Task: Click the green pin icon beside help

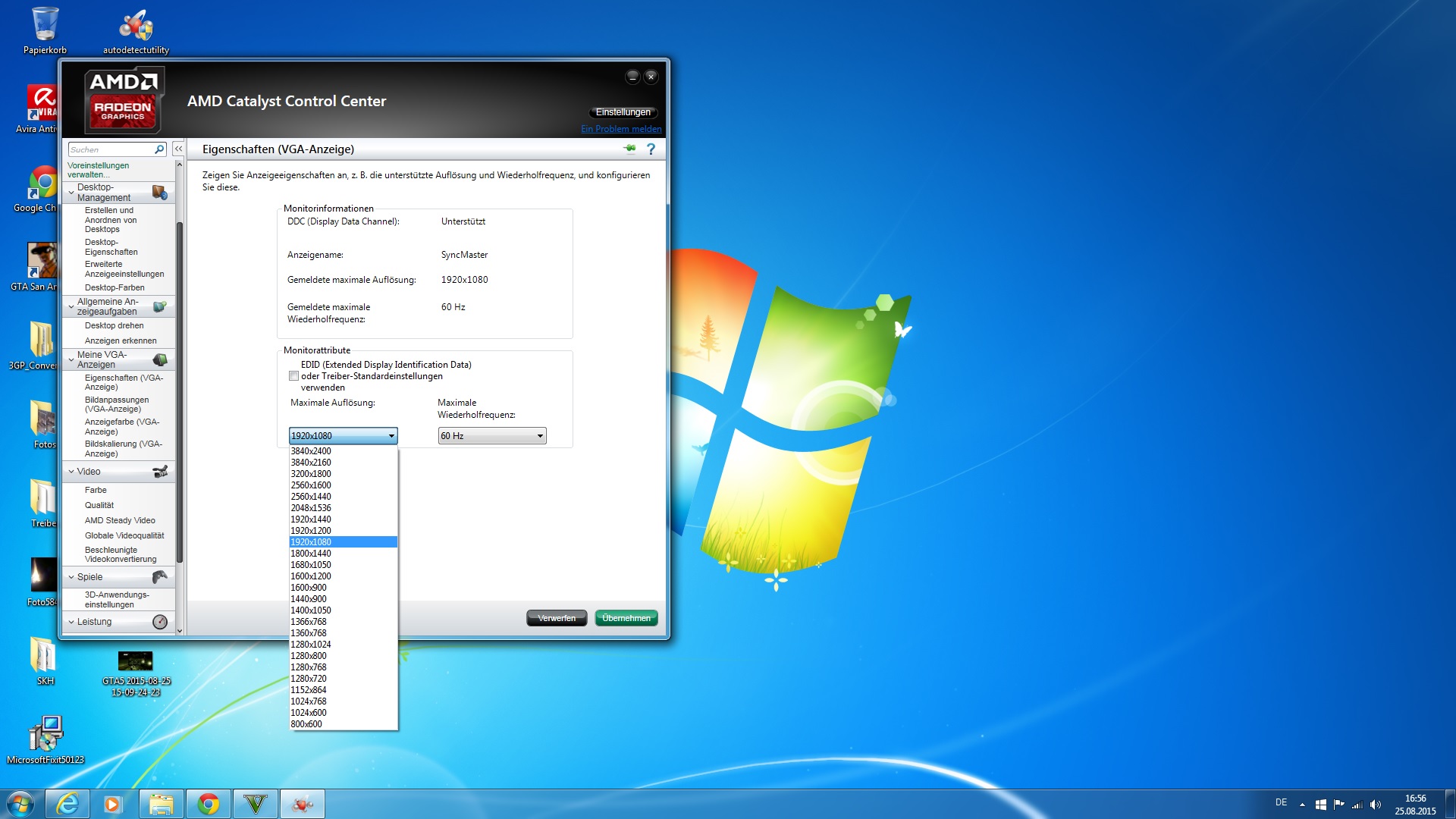Action: click(x=629, y=149)
